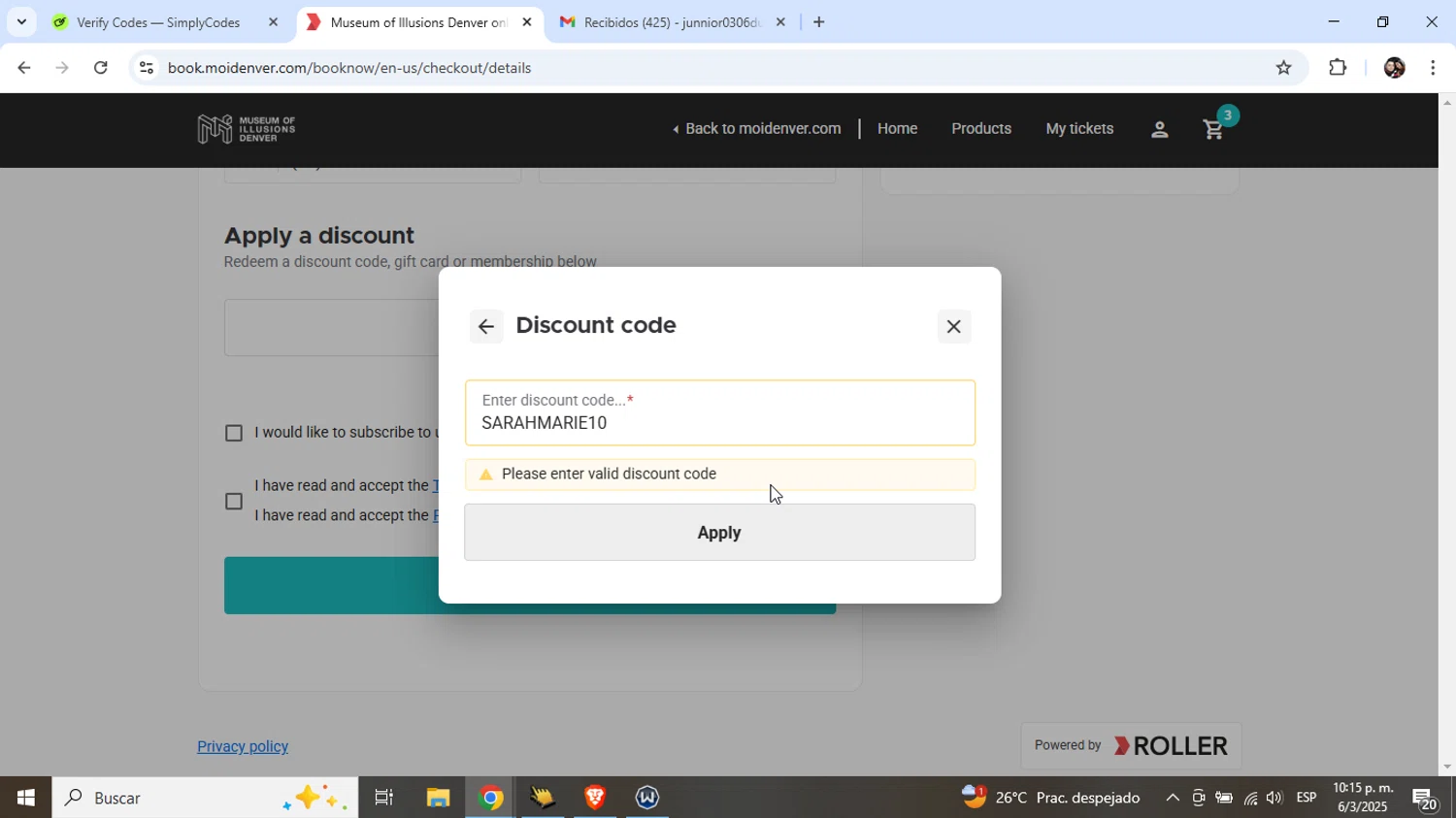Select the Museum of Illusions Denver tab

(x=417, y=21)
